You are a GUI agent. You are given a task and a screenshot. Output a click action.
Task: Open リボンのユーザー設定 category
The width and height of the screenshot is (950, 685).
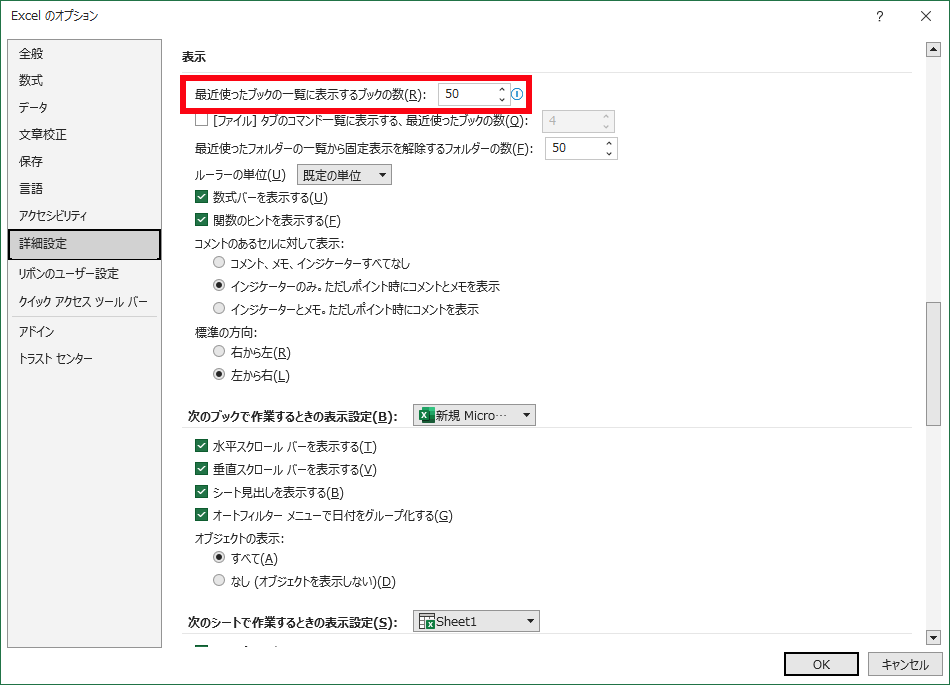84,274
